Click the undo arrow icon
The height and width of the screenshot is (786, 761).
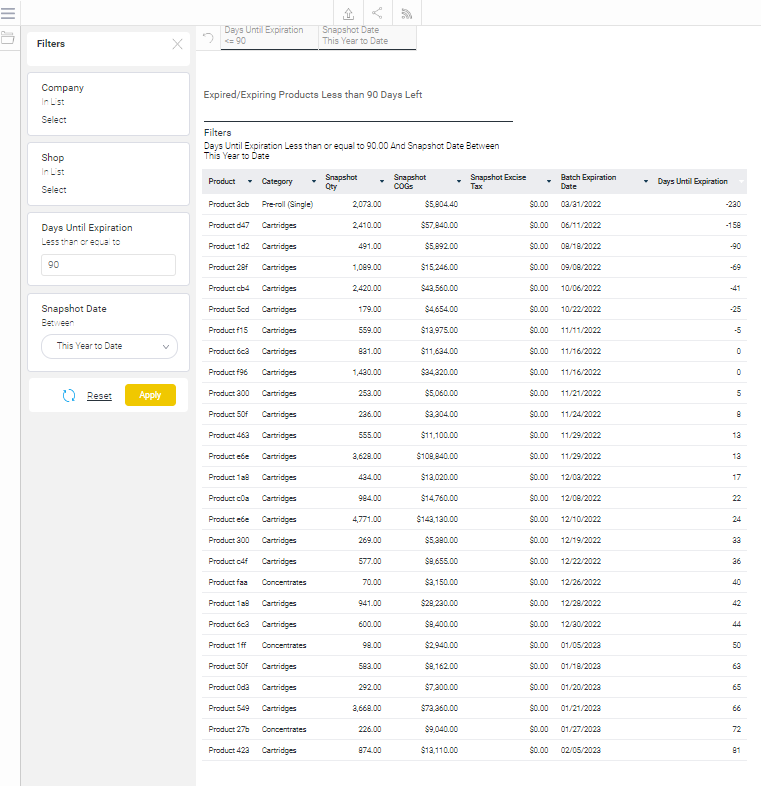[x=208, y=38]
